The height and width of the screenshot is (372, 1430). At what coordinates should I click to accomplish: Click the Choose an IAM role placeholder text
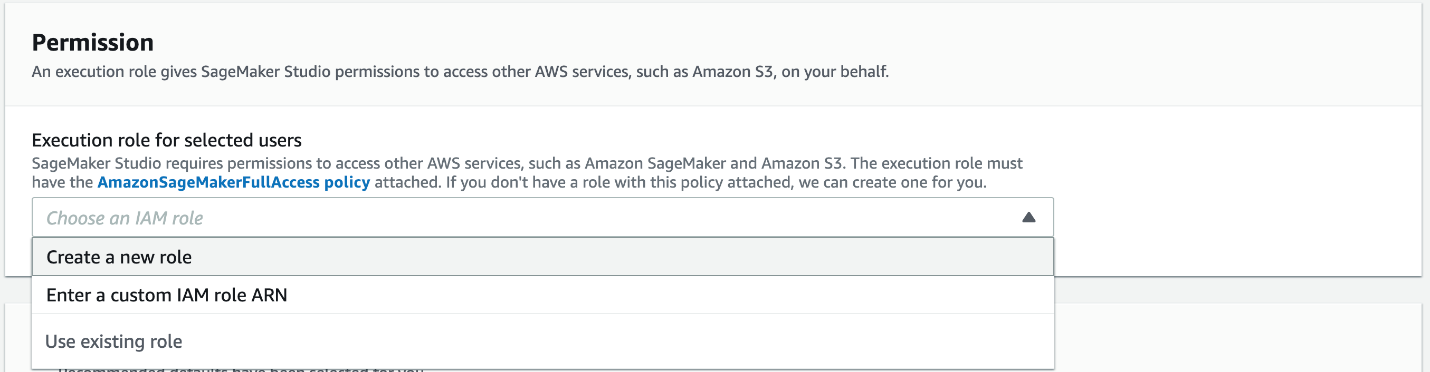125,217
